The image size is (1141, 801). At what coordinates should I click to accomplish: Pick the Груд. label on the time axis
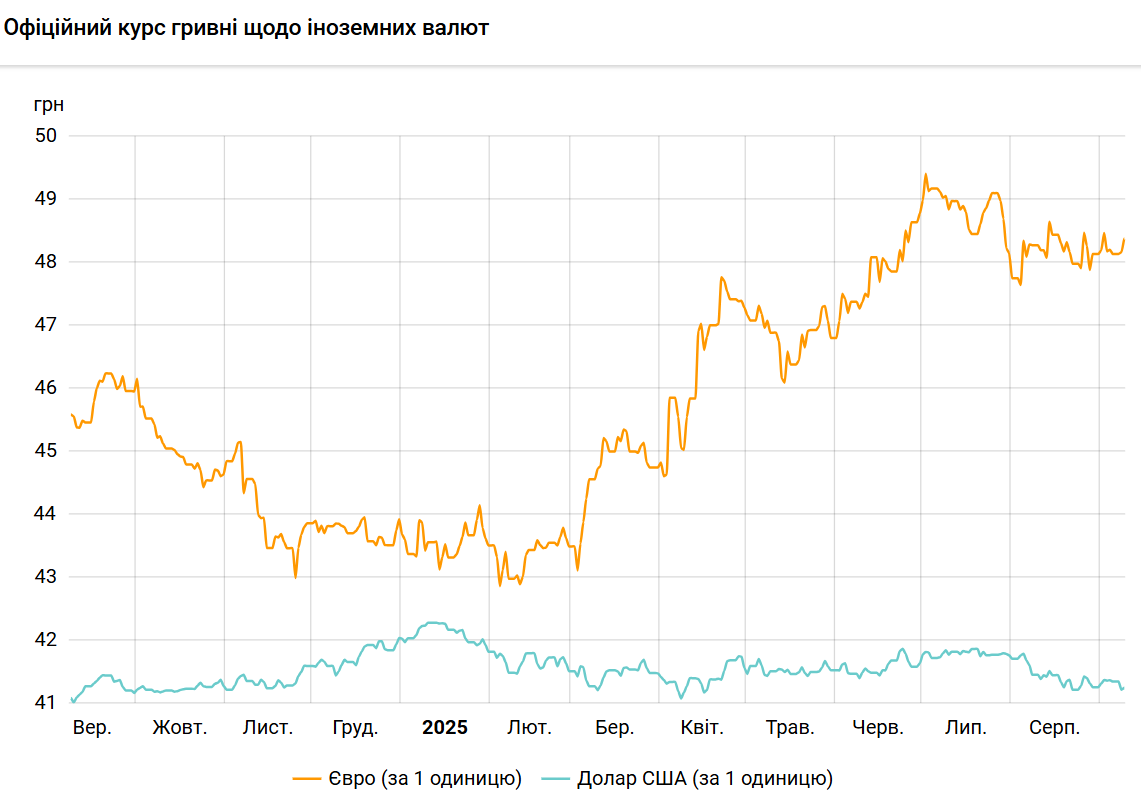pos(355,728)
